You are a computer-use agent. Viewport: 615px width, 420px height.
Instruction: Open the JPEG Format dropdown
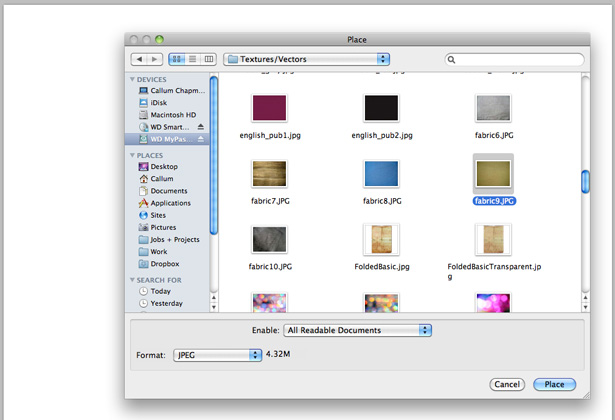point(217,355)
